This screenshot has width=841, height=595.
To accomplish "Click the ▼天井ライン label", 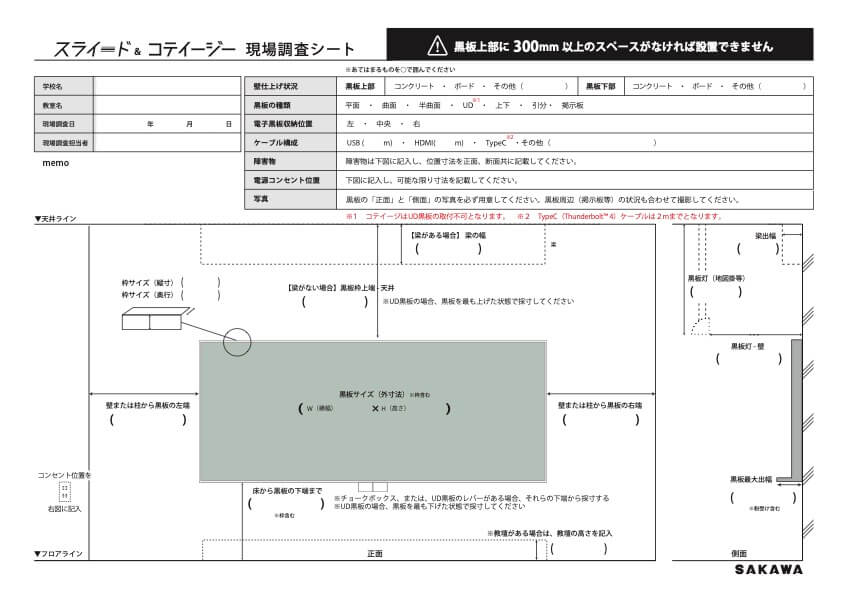I will pos(55,219).
